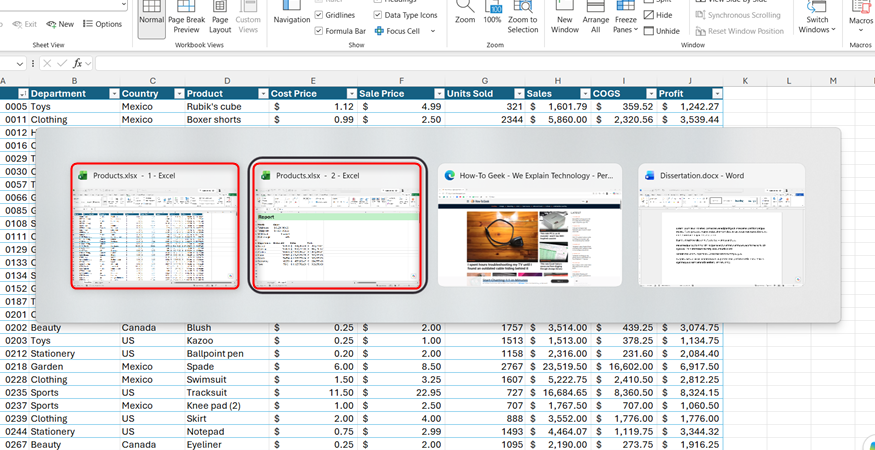Switch to How-To Geek Edge window
875x450 pixels.
[x=530, y=225]
